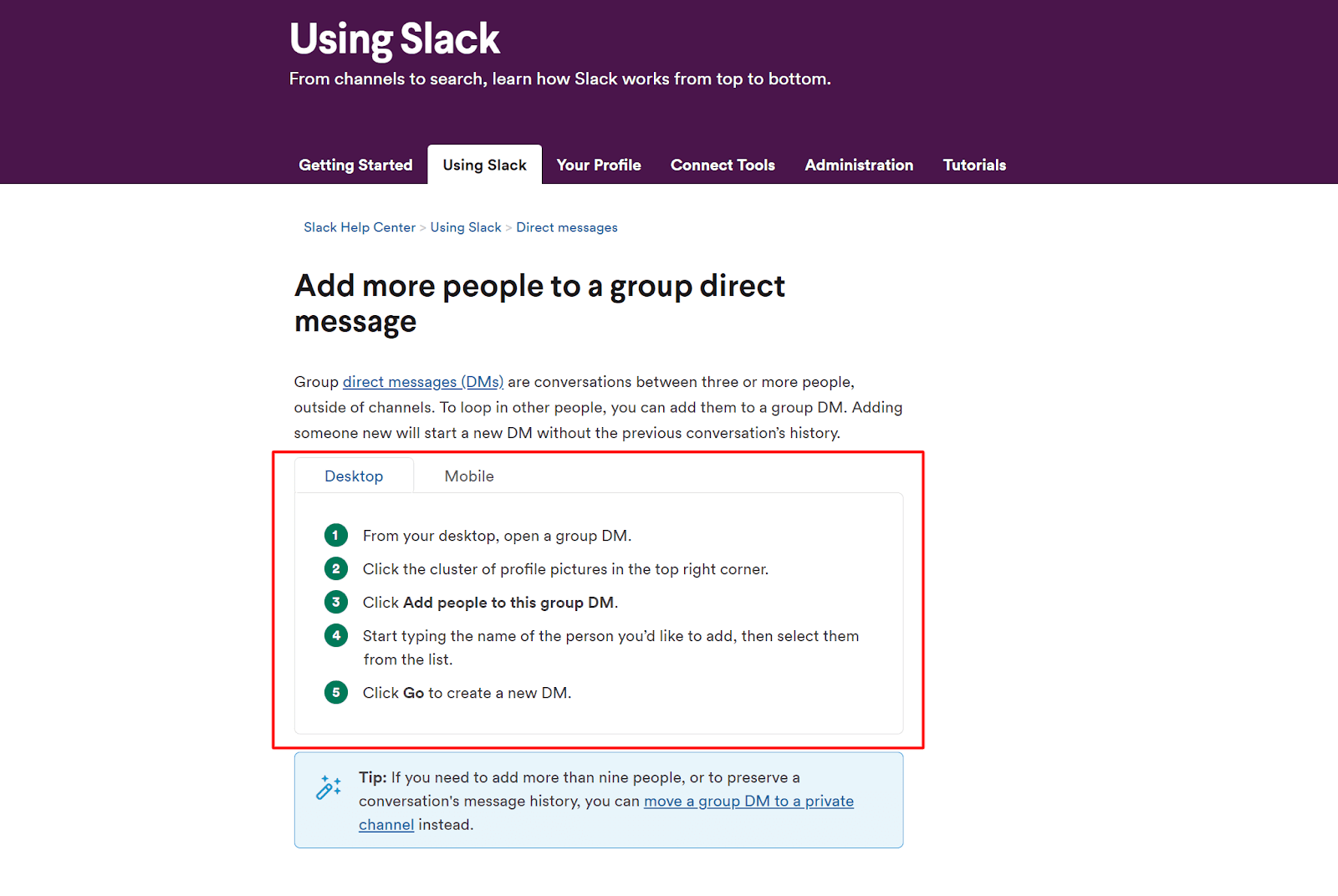Click the green step 2 circle
The width and height of the screenshot is (1338, 896).
(x=335, y=568)
